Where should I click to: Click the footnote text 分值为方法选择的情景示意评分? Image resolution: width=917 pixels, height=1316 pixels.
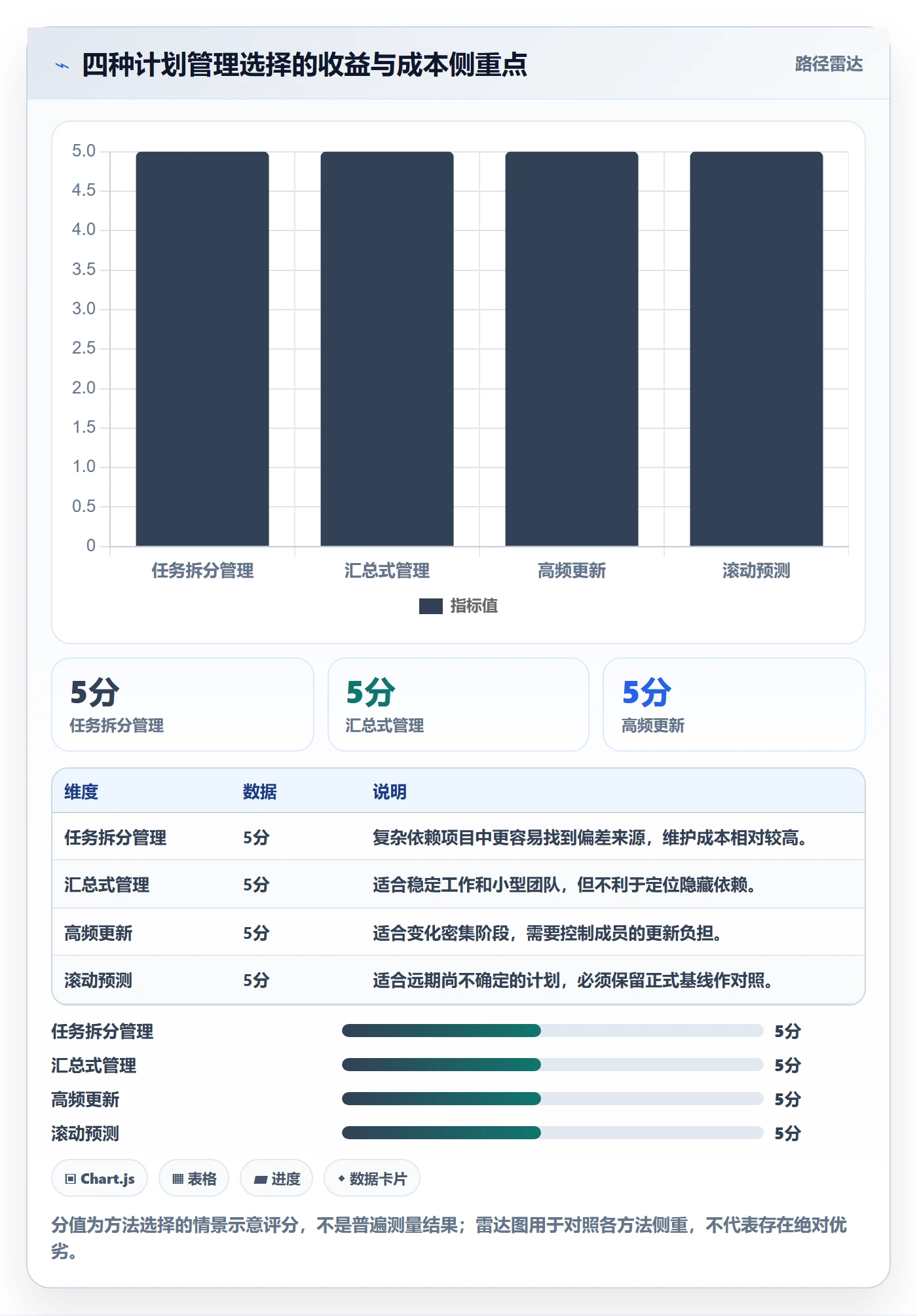click(176, 1225)
